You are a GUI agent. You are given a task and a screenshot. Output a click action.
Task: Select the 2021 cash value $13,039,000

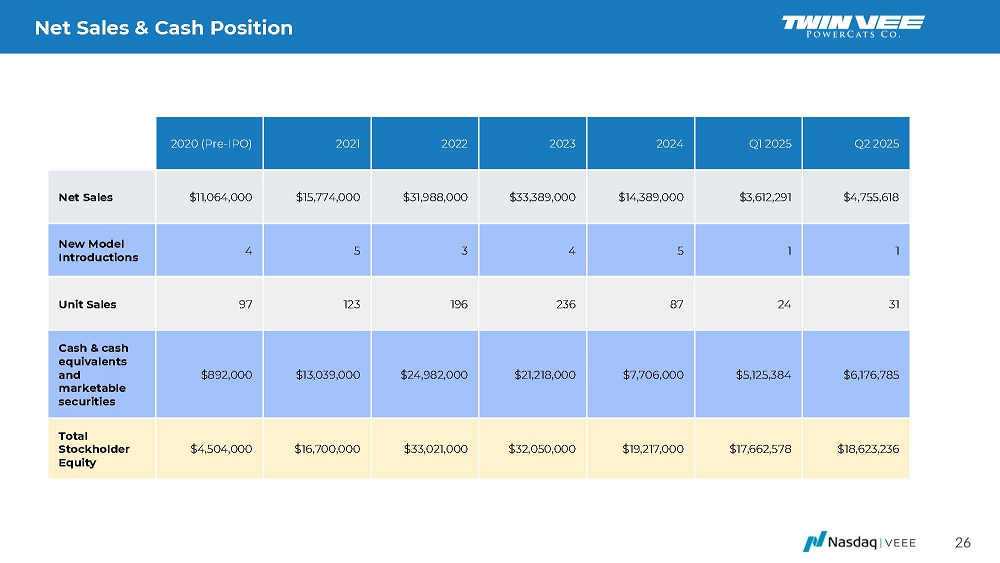coord(327,374)
